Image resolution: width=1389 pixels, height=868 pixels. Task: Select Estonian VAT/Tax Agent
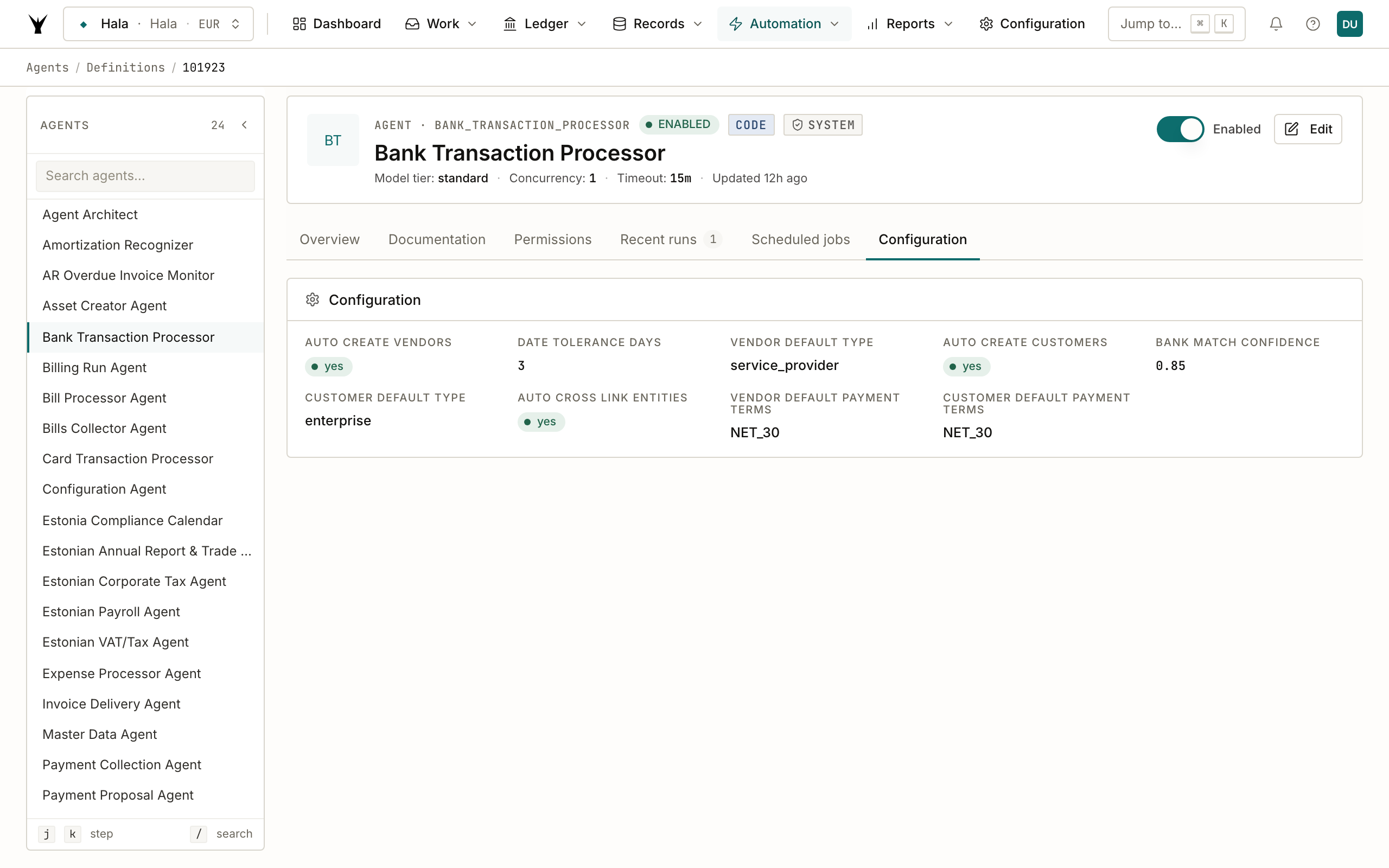[x=145, y=642]
